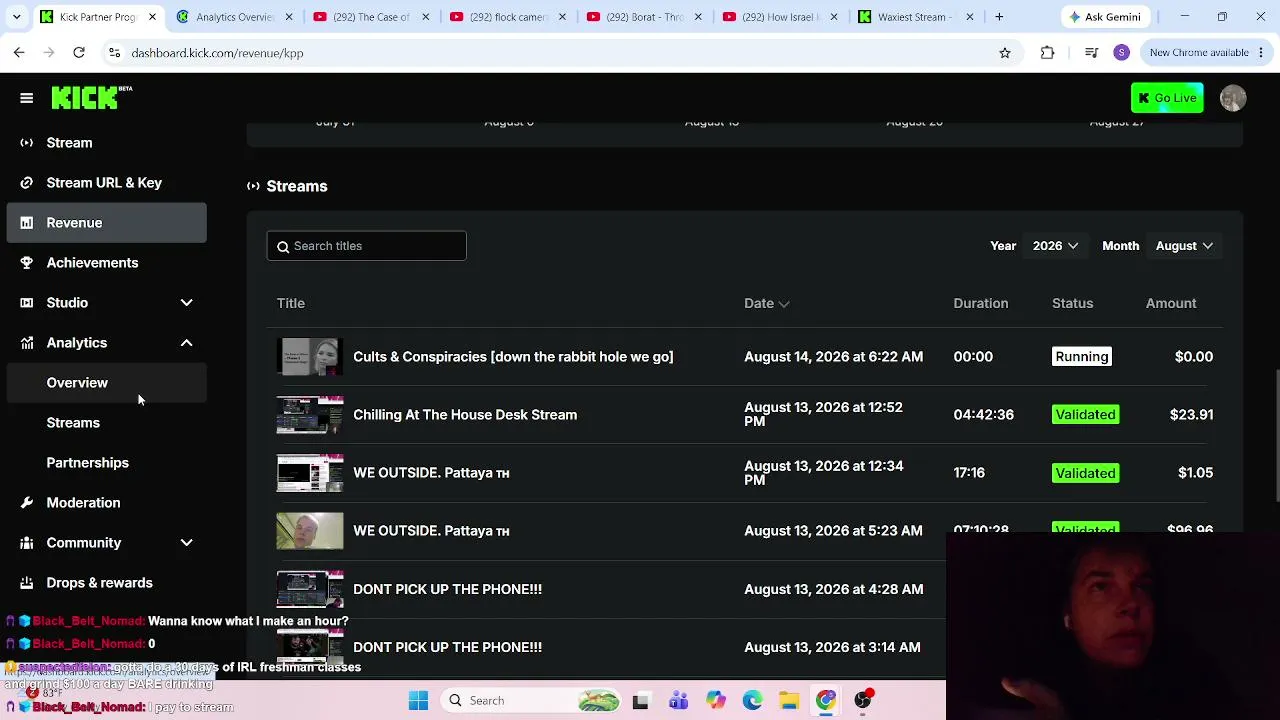The height and width of the screenshot is (720, 1280).
Task: Open thumbnail of Chilling At The House stream
Action: tap(310, 415)
